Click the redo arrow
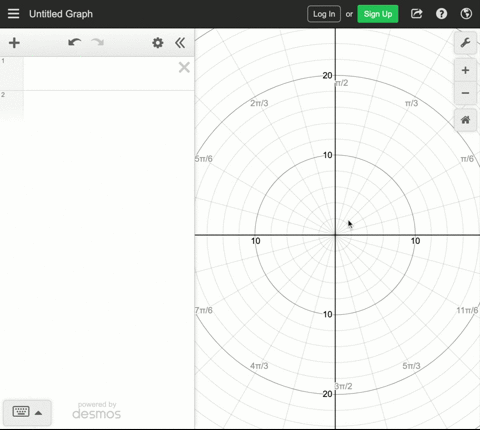This screenshot has width=480, height=430. click(x=98, y=42)
